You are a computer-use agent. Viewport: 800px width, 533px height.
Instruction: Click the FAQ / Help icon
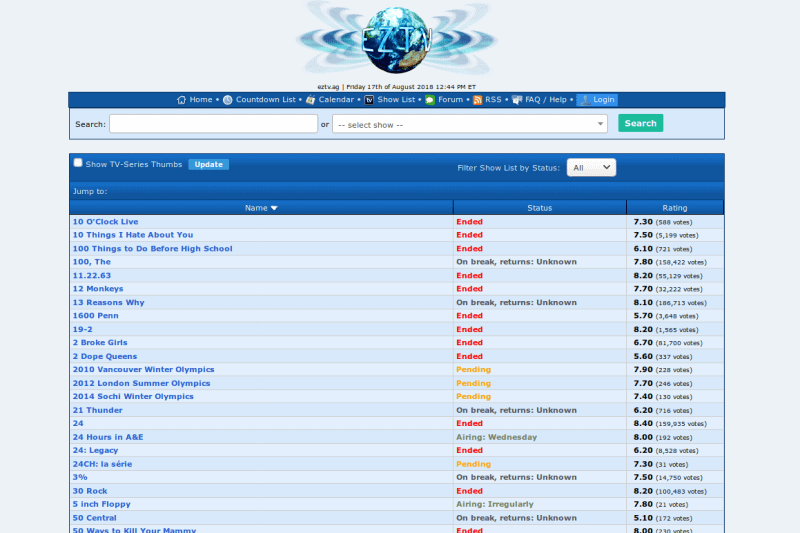[517, 100]
